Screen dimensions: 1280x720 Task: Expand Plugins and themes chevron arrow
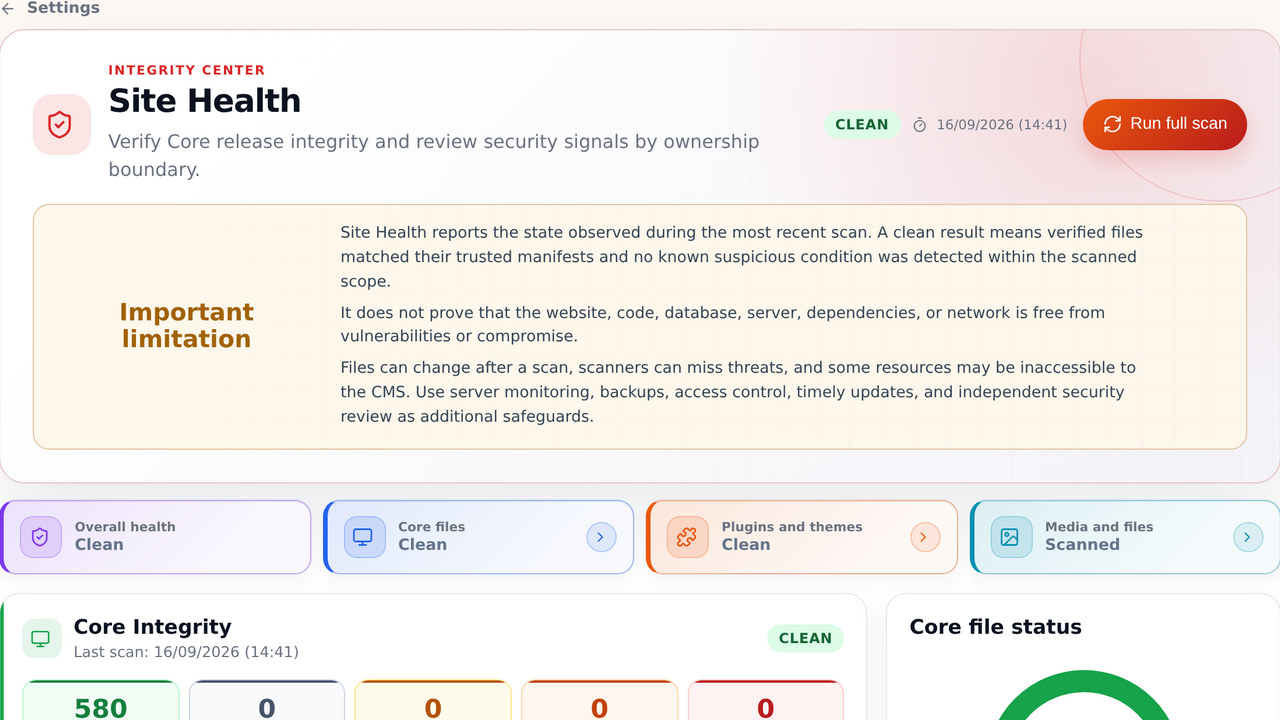[x=924, y=537]
